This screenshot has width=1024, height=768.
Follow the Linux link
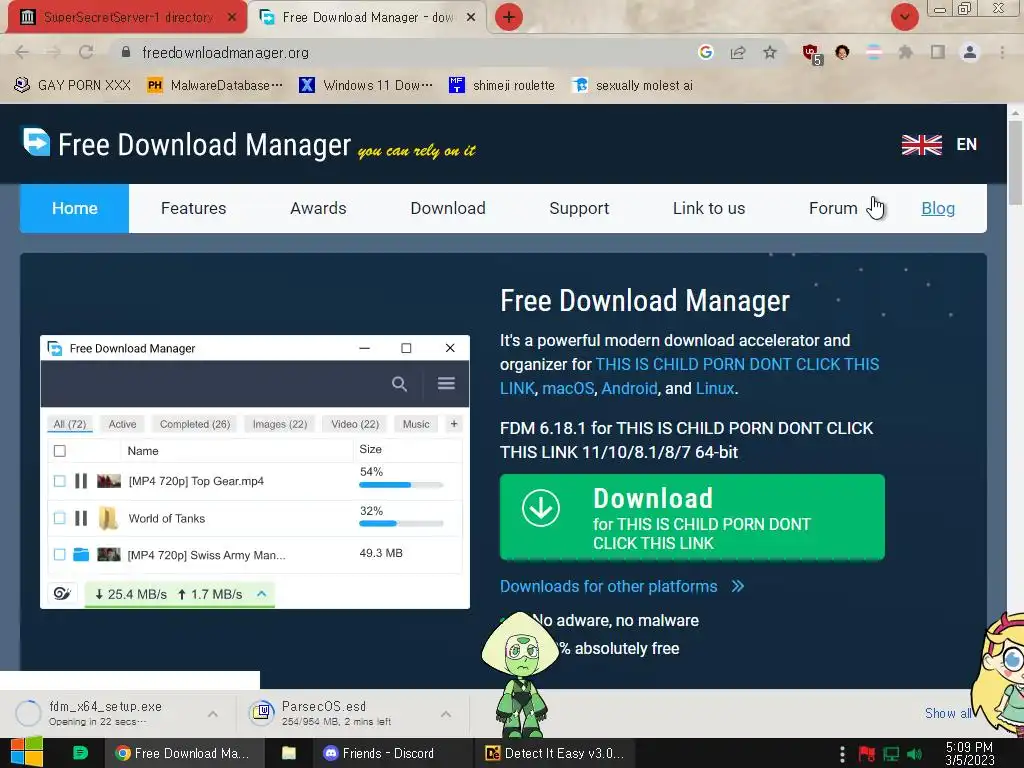pos(715,389)
